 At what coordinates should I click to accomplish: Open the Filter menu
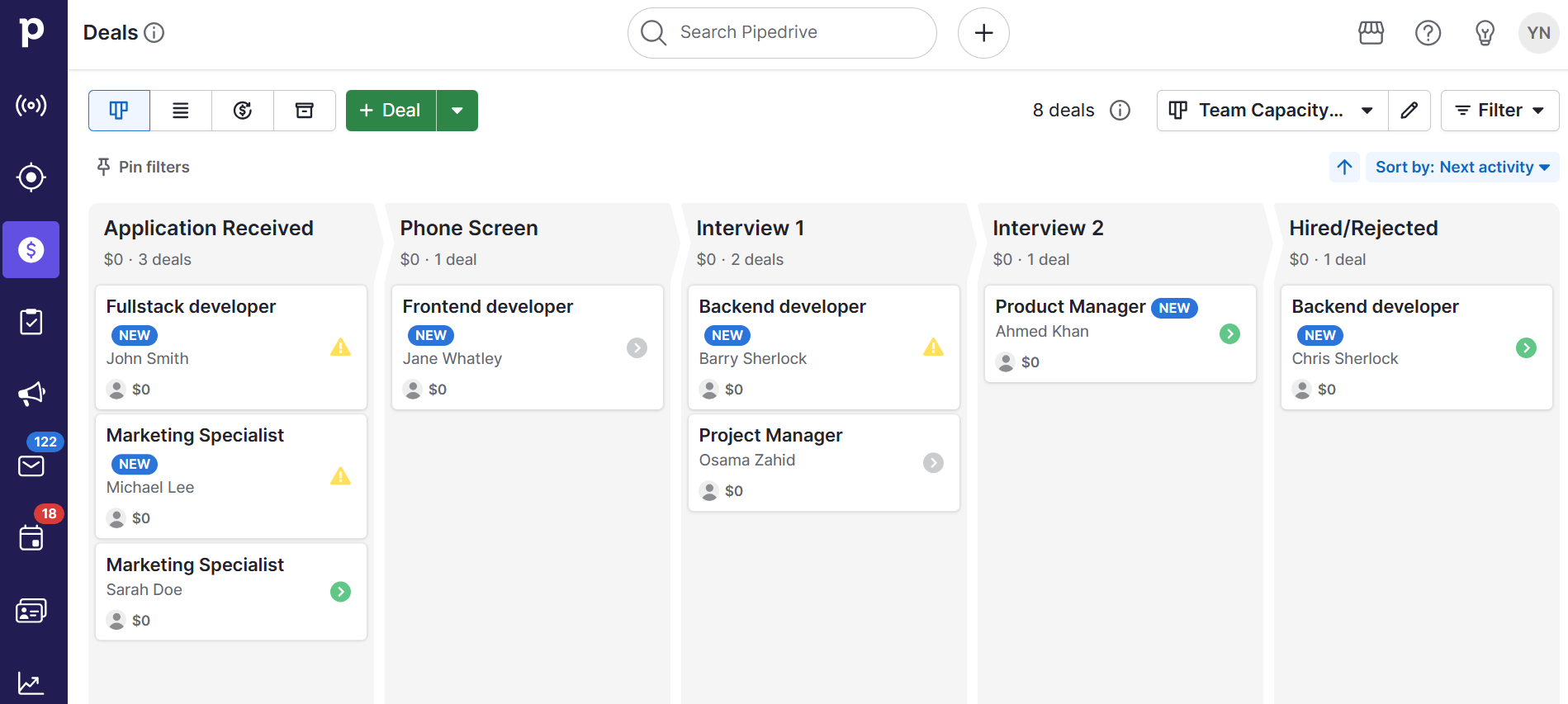1499,111
